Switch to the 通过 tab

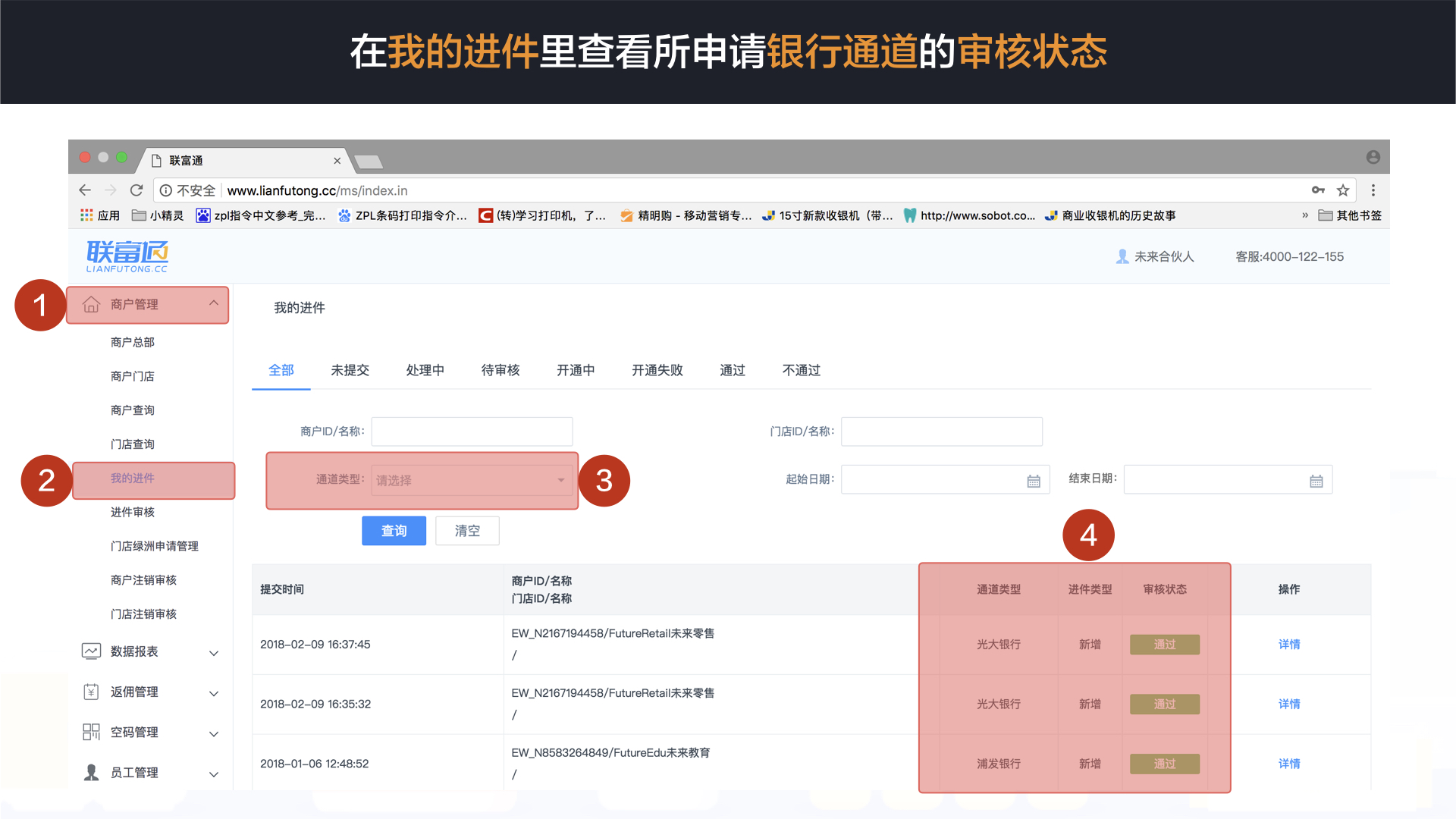click(733, 370)
